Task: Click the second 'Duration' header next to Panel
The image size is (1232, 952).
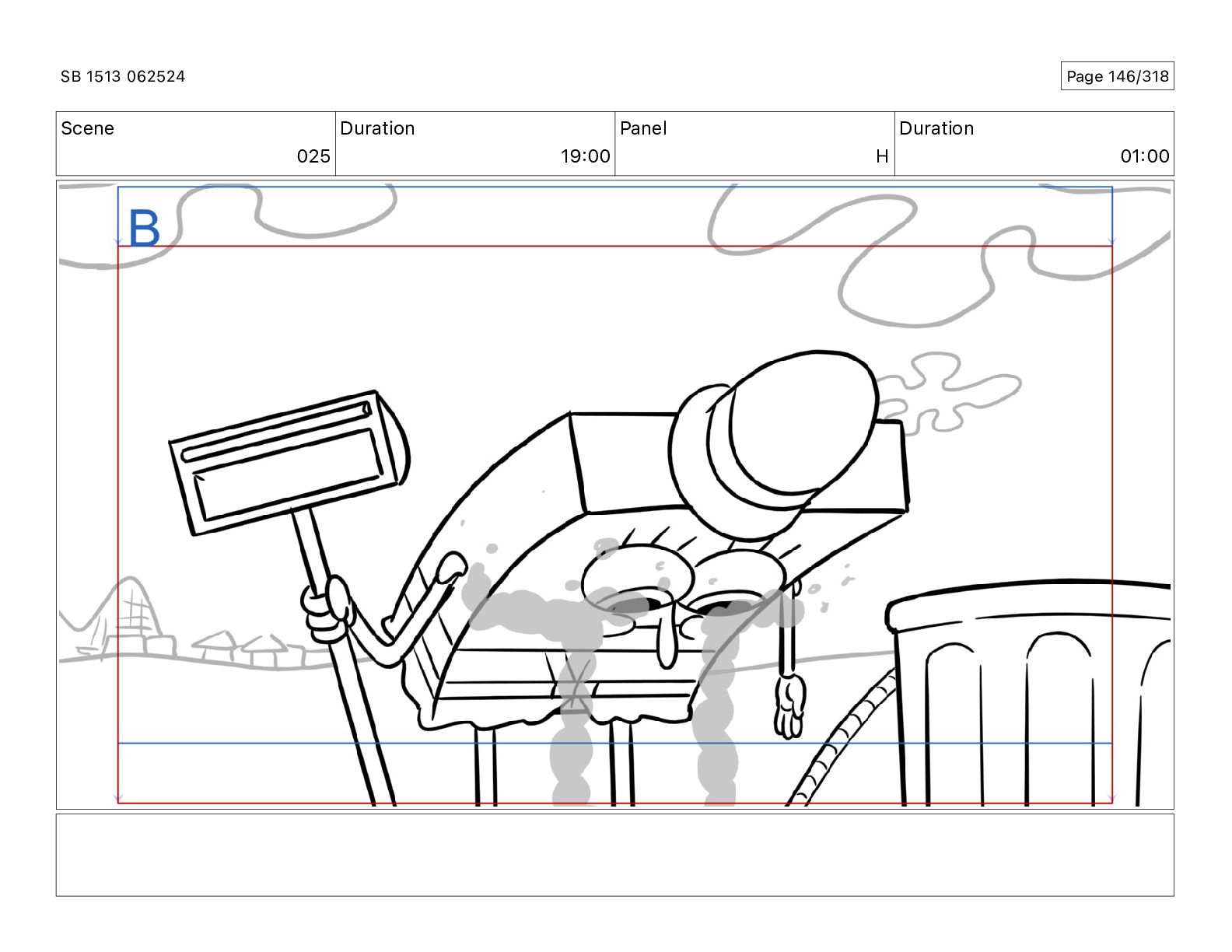Action: click(936, 128)
